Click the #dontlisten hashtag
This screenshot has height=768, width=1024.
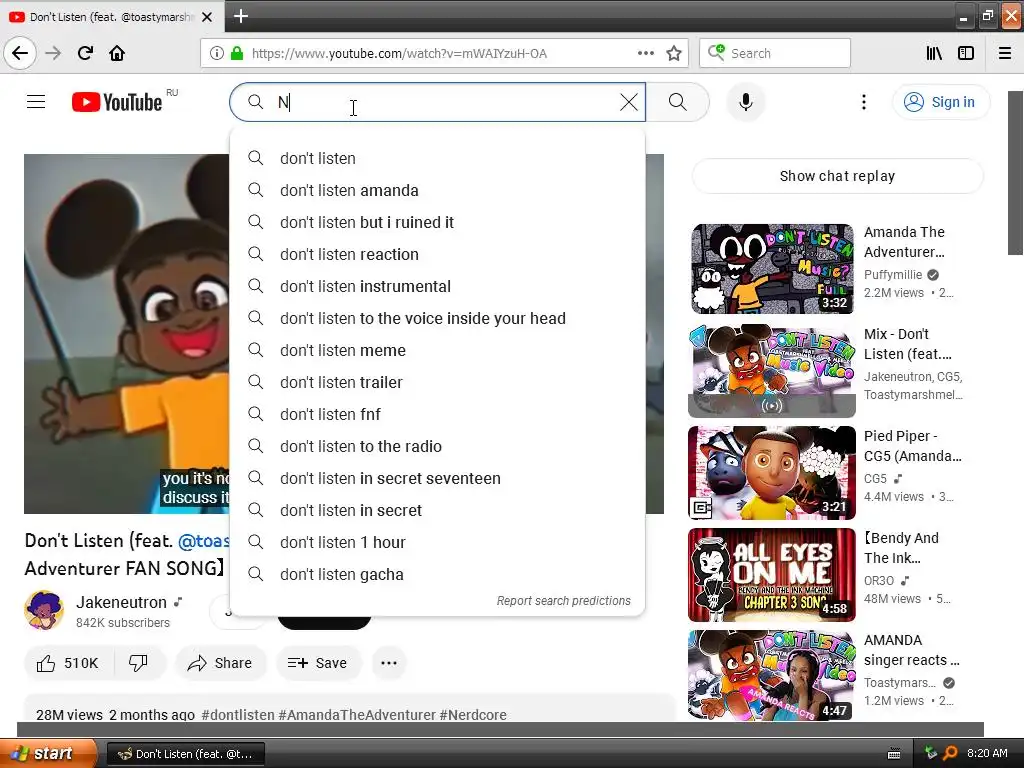pos(238,714)
